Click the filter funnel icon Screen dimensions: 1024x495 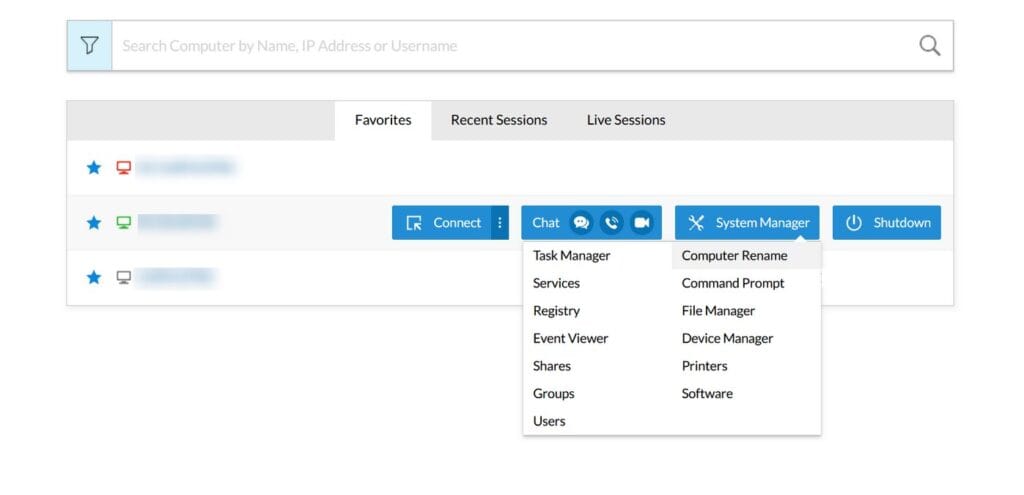pos(89,45)
